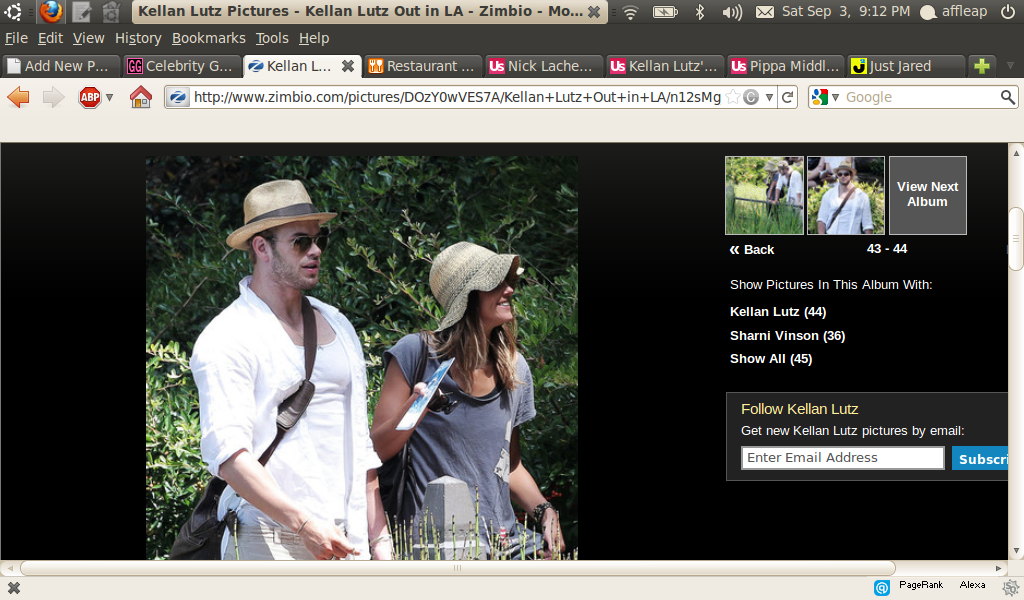The width and height of the screenshot is (1024, 600).
Task: Open the History menu
Action: point(138,39)
